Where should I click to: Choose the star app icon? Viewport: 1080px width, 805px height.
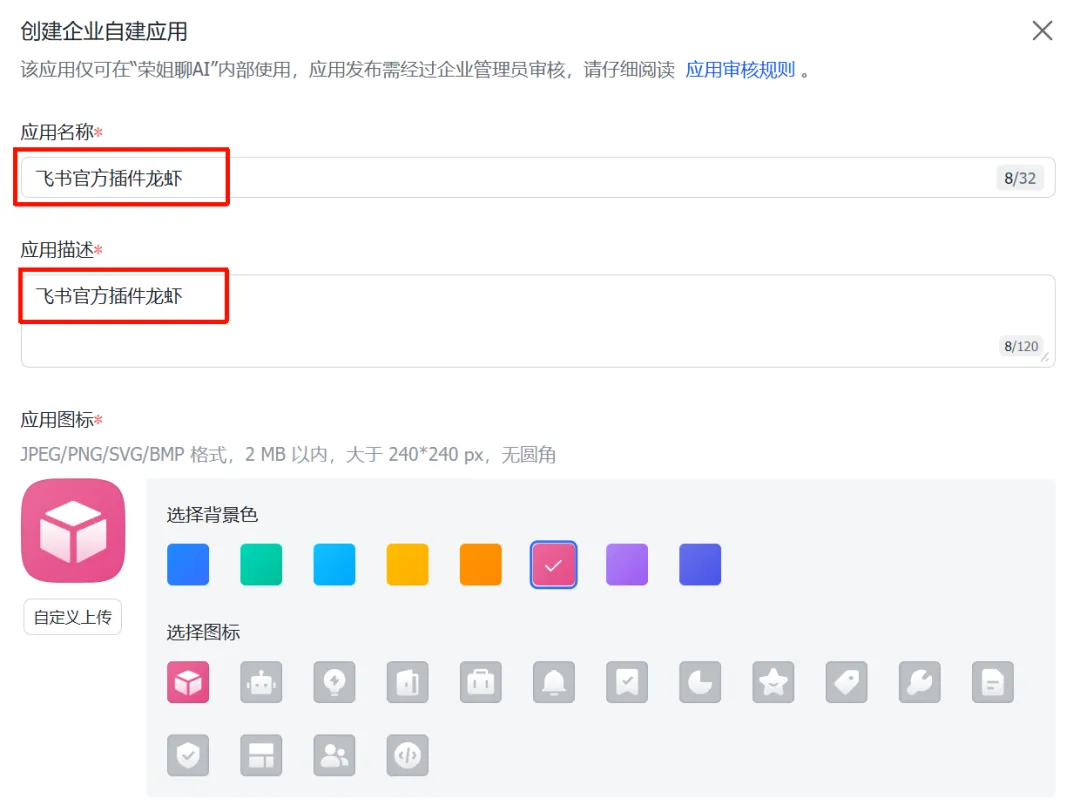(773, 682)
